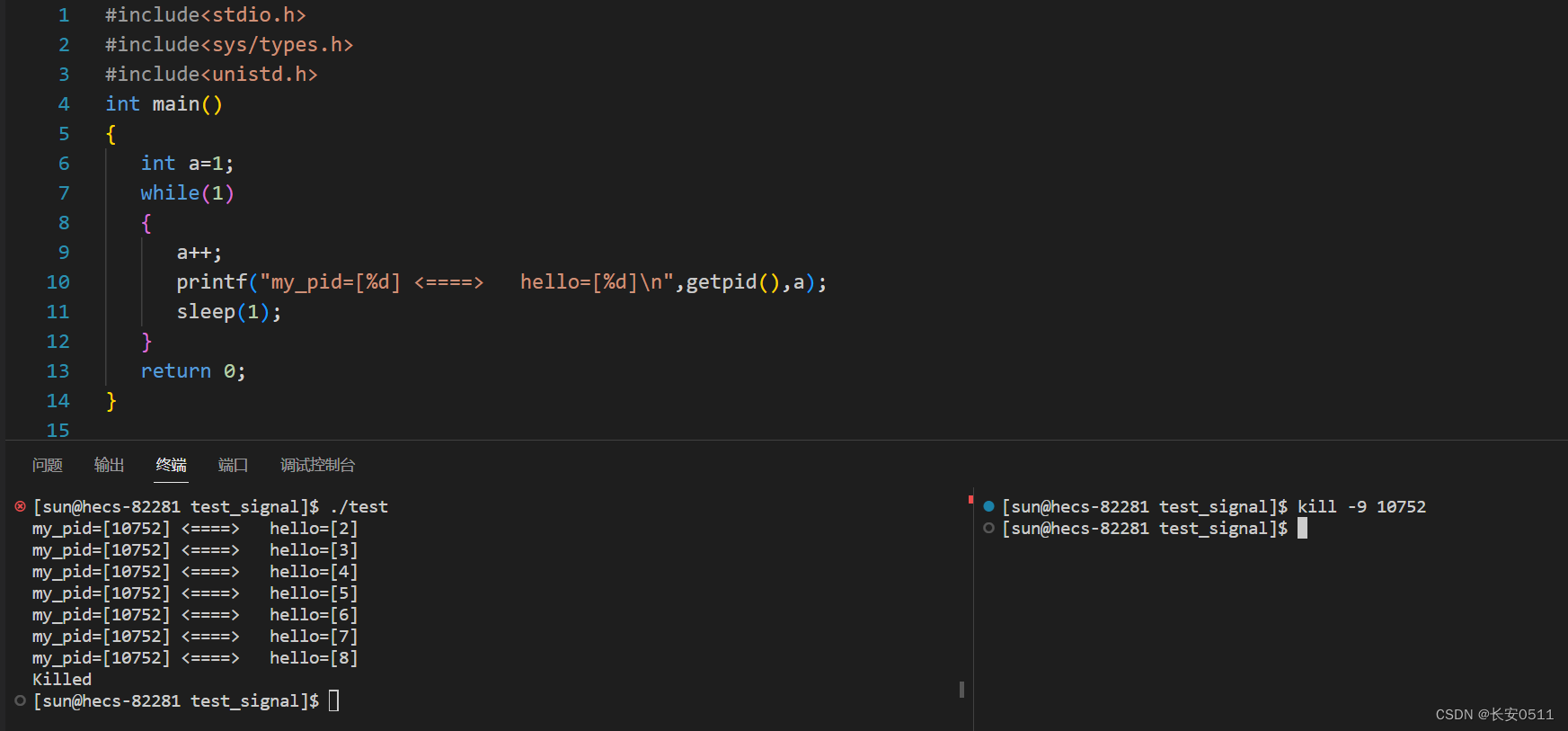Switch to the 输出 (Output) tab
The width and height of the screenshot is (1568, 731).
coord(110,465)
